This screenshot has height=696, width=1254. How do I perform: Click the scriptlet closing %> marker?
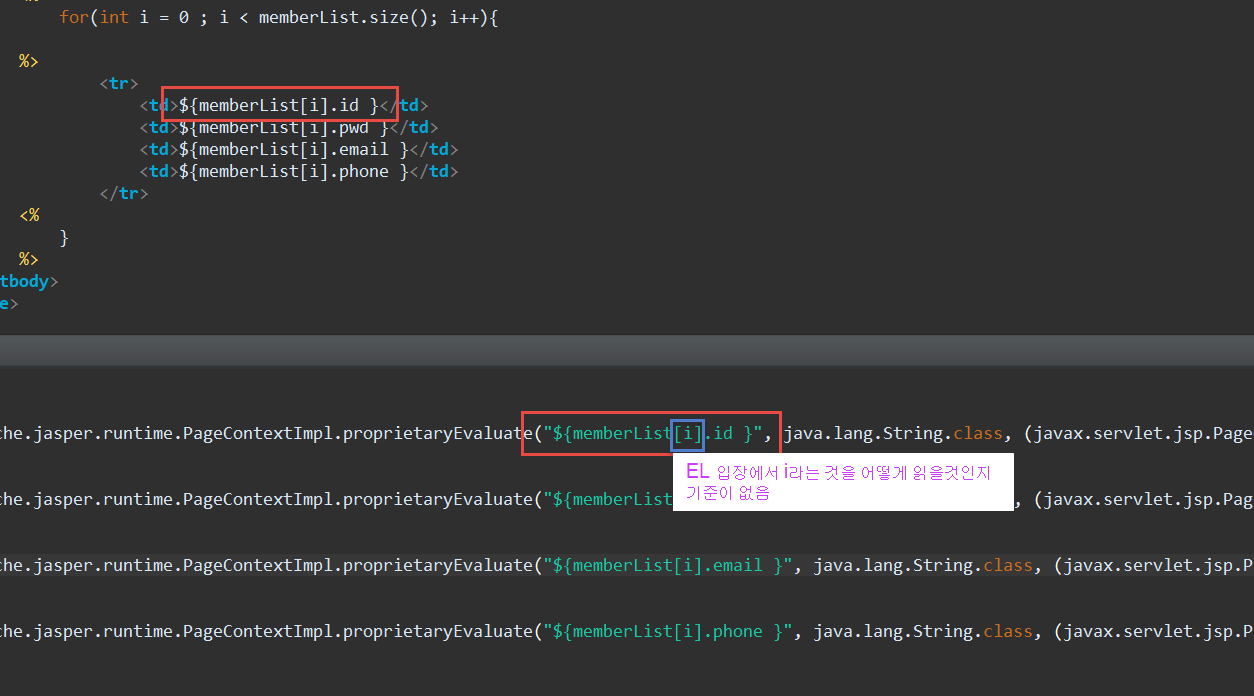(x=28, y=259)
